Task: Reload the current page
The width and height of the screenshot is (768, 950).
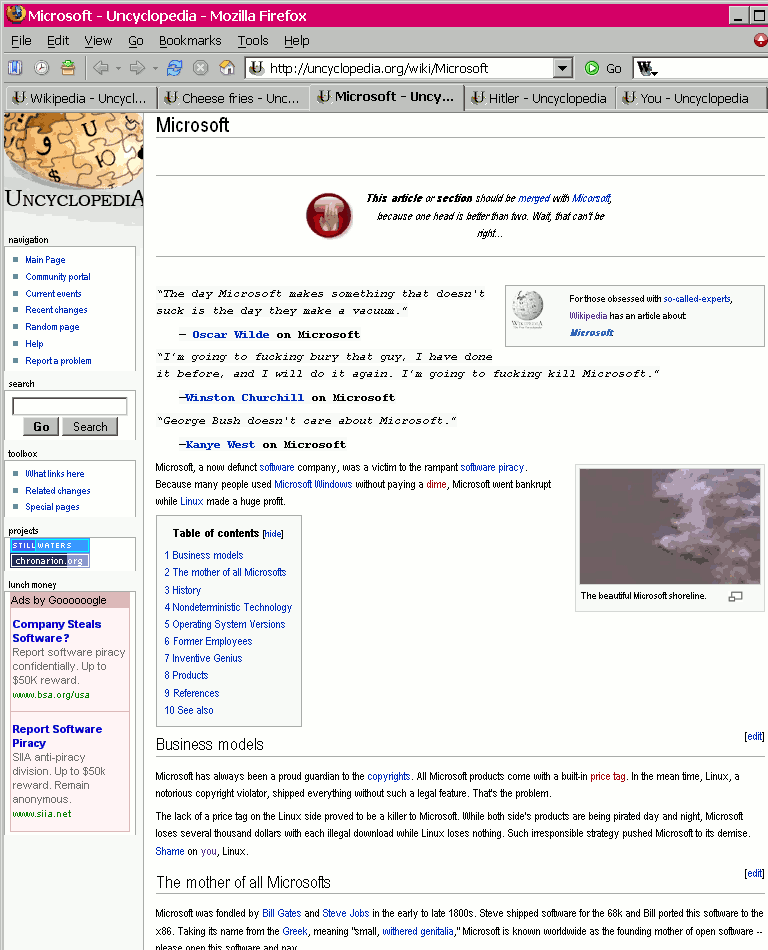Action: [174, 68]
